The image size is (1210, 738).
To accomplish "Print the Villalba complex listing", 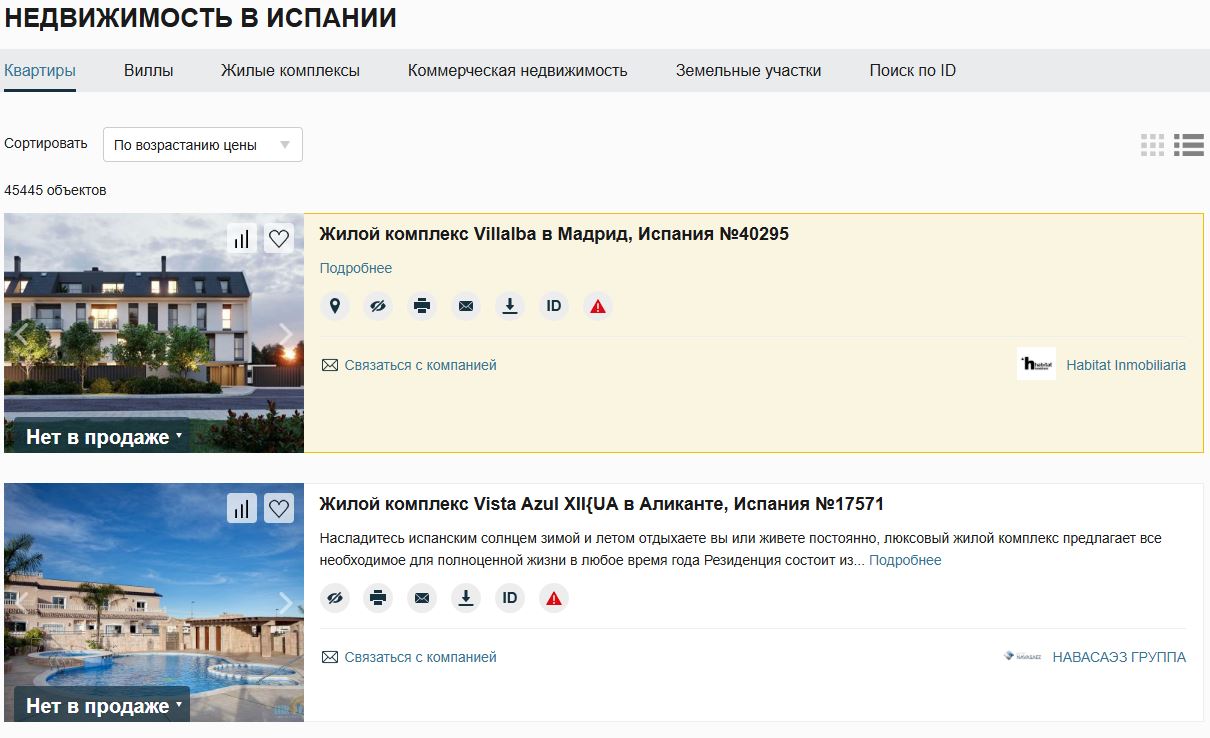I will (422, 306).
